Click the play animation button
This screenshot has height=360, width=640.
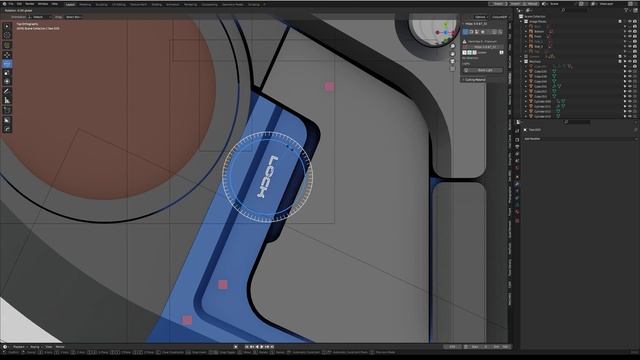(262, 347)
